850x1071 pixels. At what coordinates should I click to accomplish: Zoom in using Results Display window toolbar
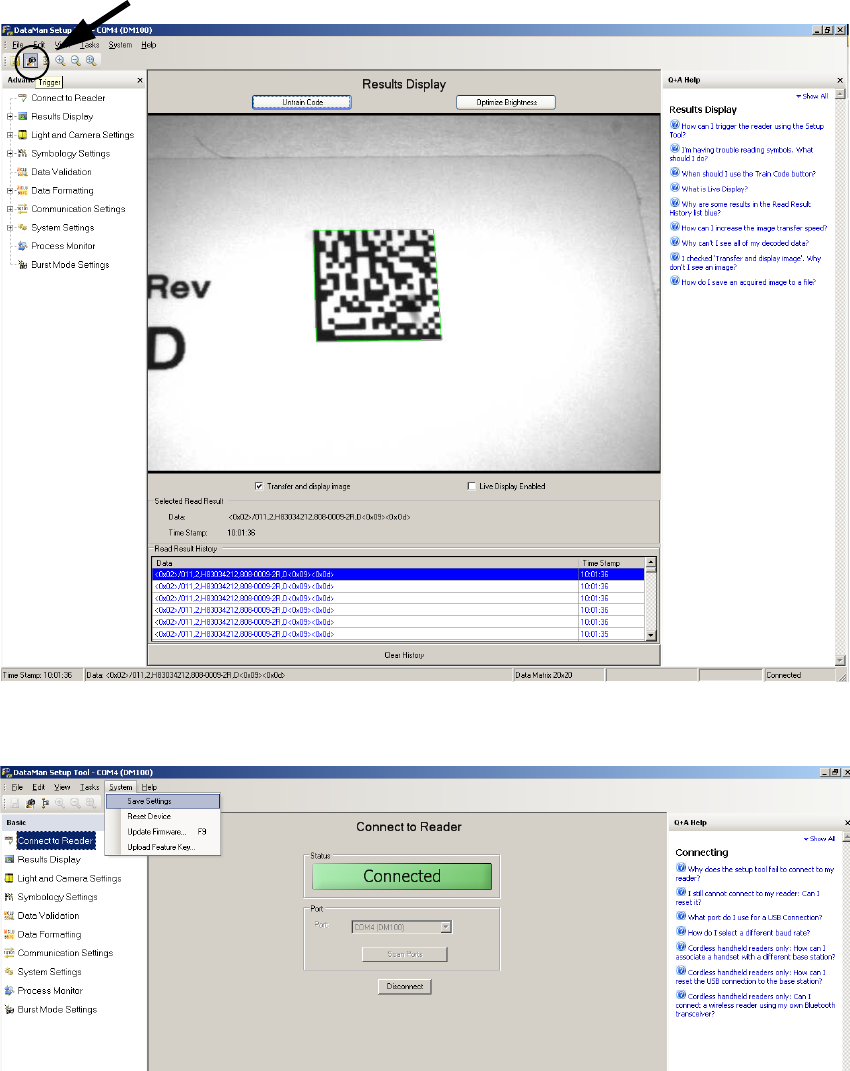click(60, 61)
